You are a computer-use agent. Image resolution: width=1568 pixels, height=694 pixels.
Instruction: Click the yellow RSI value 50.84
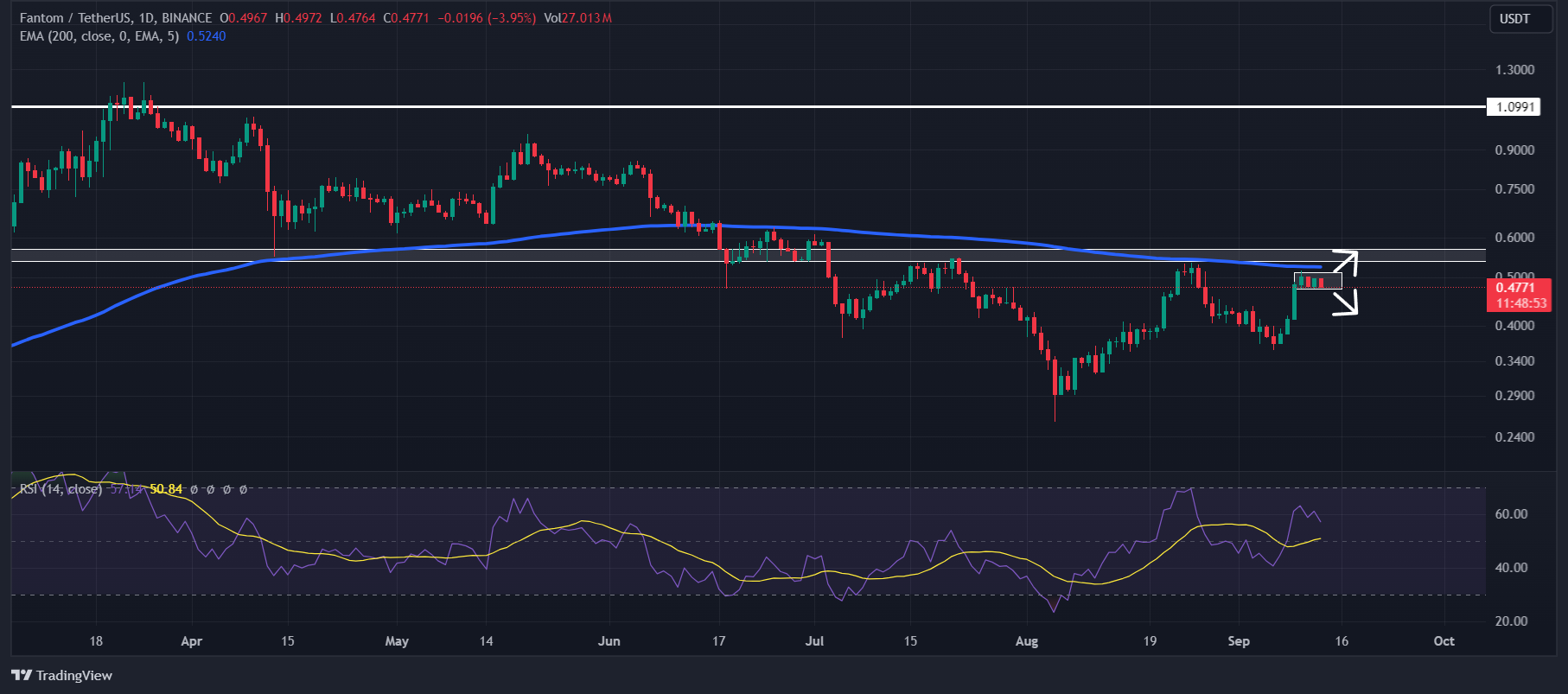[166, 489]
